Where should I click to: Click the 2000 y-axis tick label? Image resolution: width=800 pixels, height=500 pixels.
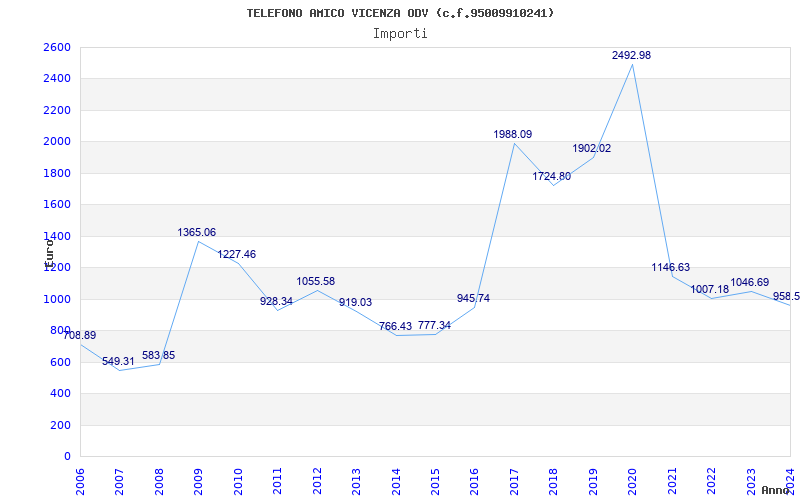(x=58, y=141)
